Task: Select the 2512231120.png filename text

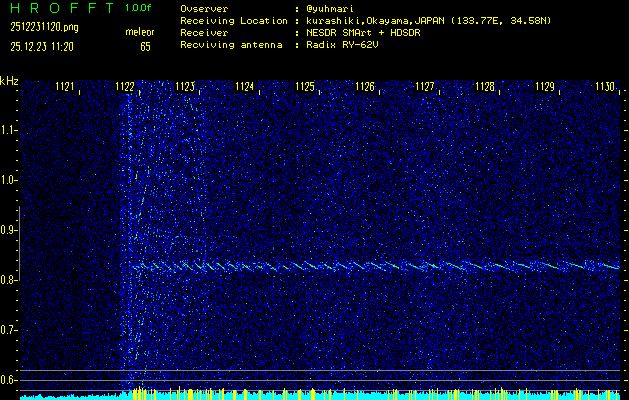Action: 38,28
